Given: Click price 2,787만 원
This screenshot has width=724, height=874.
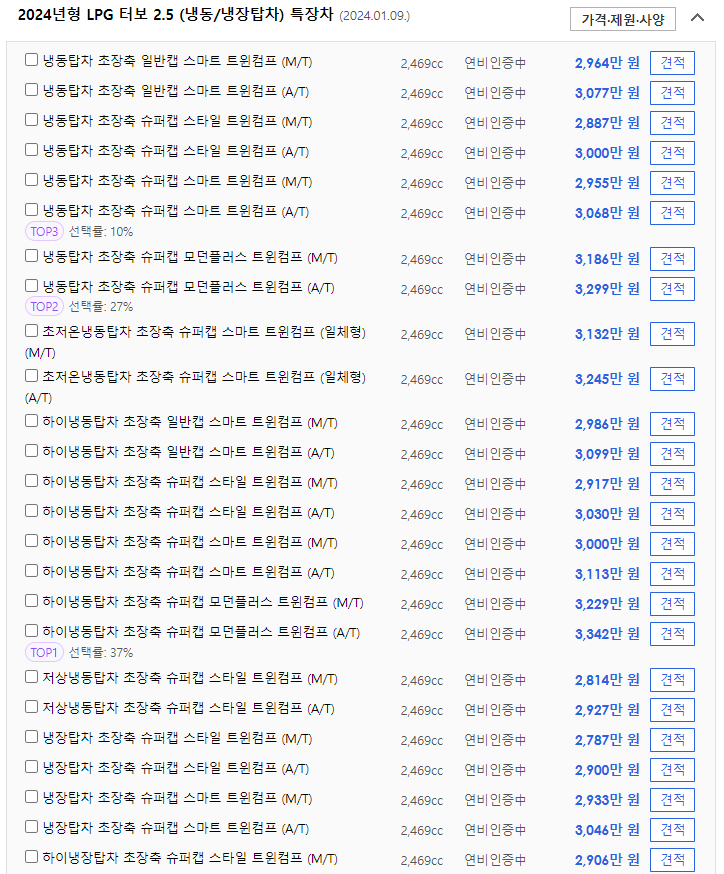Looking at the screenshot, I should click(x=607, y=740).
